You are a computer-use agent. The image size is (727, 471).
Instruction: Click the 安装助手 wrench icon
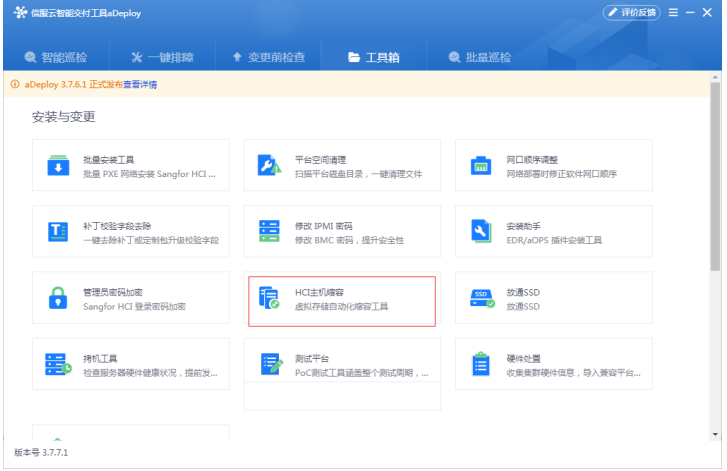pos(481,232)
